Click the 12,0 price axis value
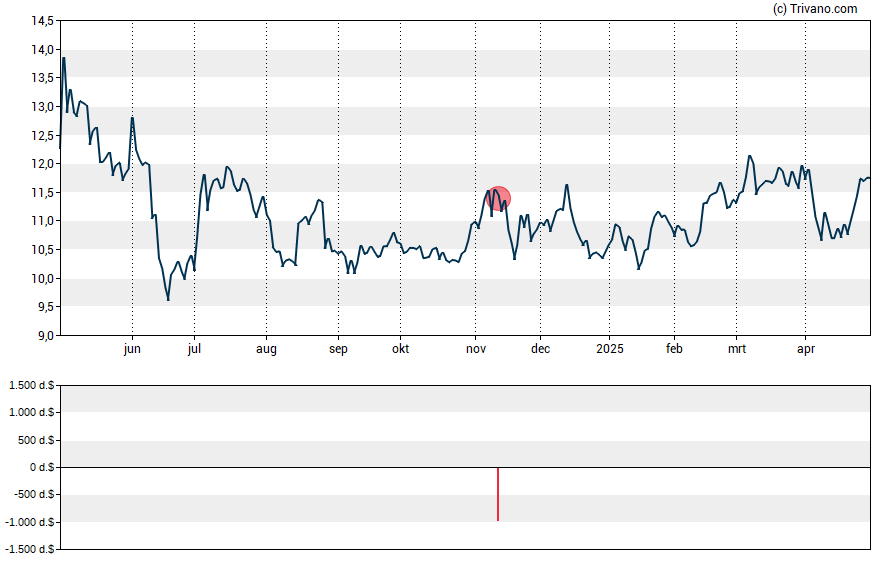 click(x=42, y=164)
